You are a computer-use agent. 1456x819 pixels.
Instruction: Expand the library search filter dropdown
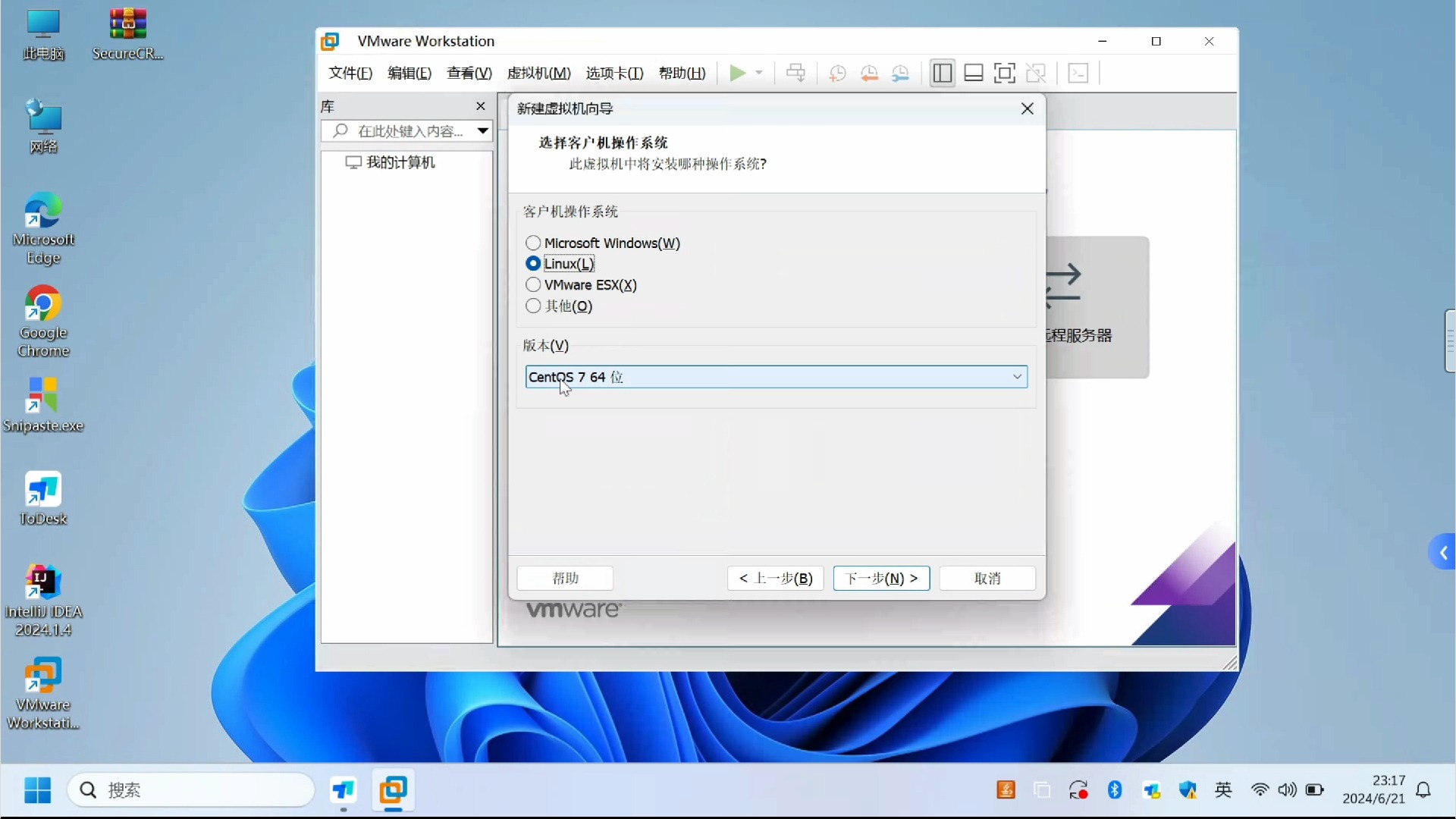482,130
